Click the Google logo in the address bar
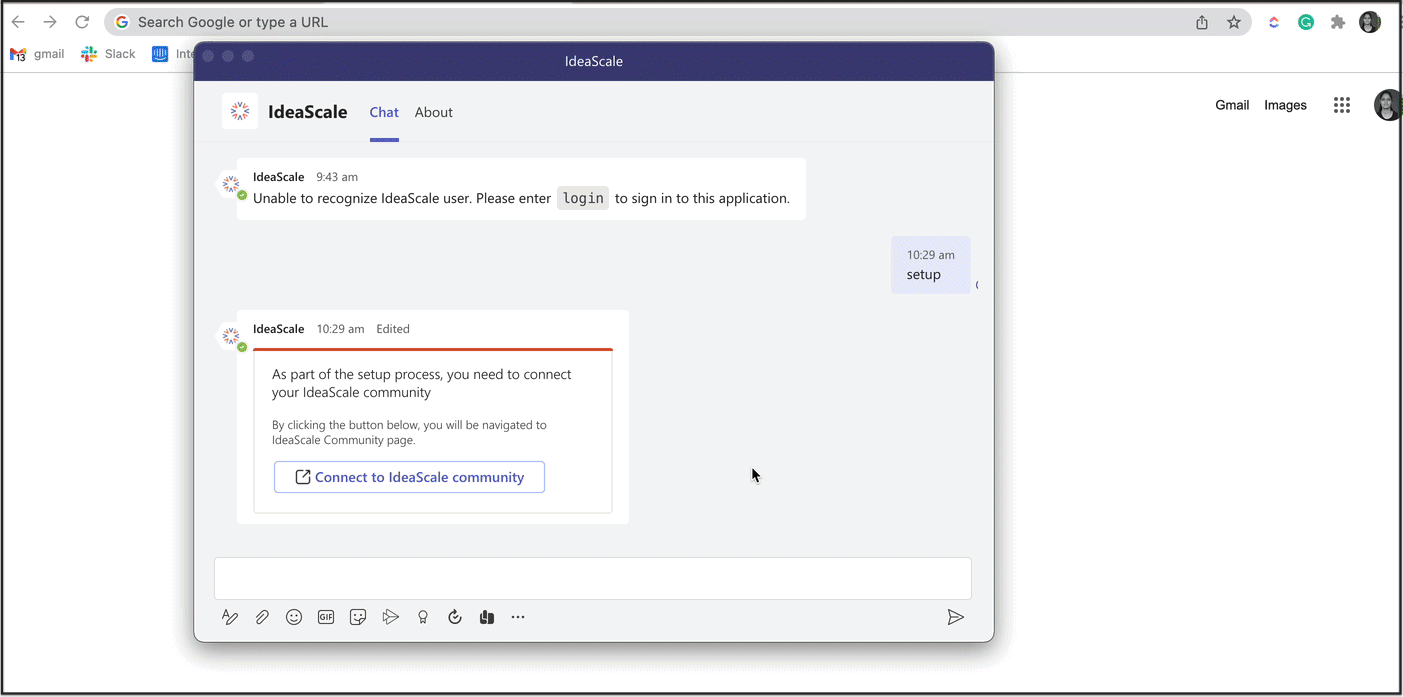1403x697 pixels. click(x=122, y=22)
